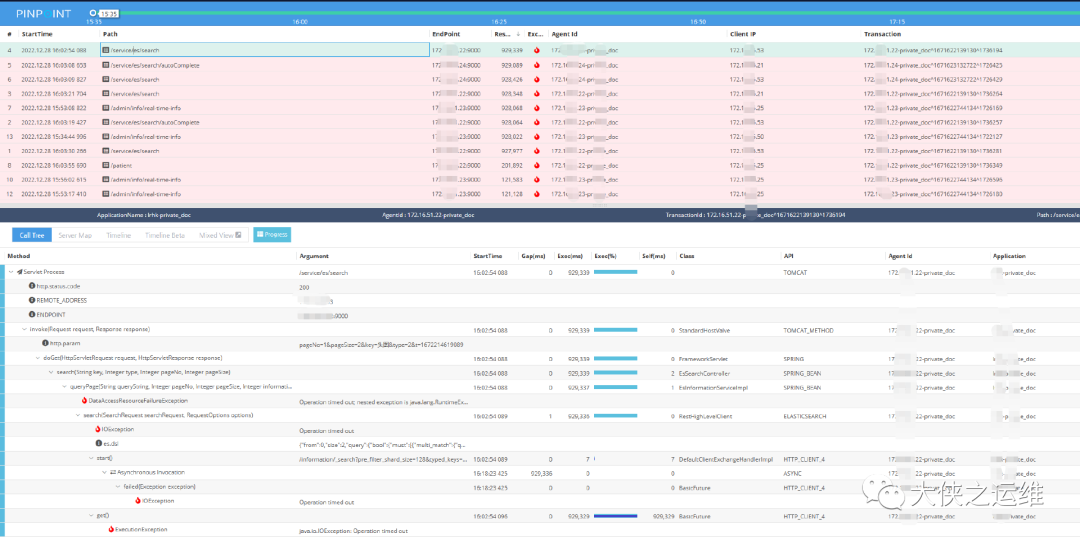Image resolution: width=1080 pixels, height=542 pixels.
Task: Click the Pinpoint logo in header
Action: point(44,13)
